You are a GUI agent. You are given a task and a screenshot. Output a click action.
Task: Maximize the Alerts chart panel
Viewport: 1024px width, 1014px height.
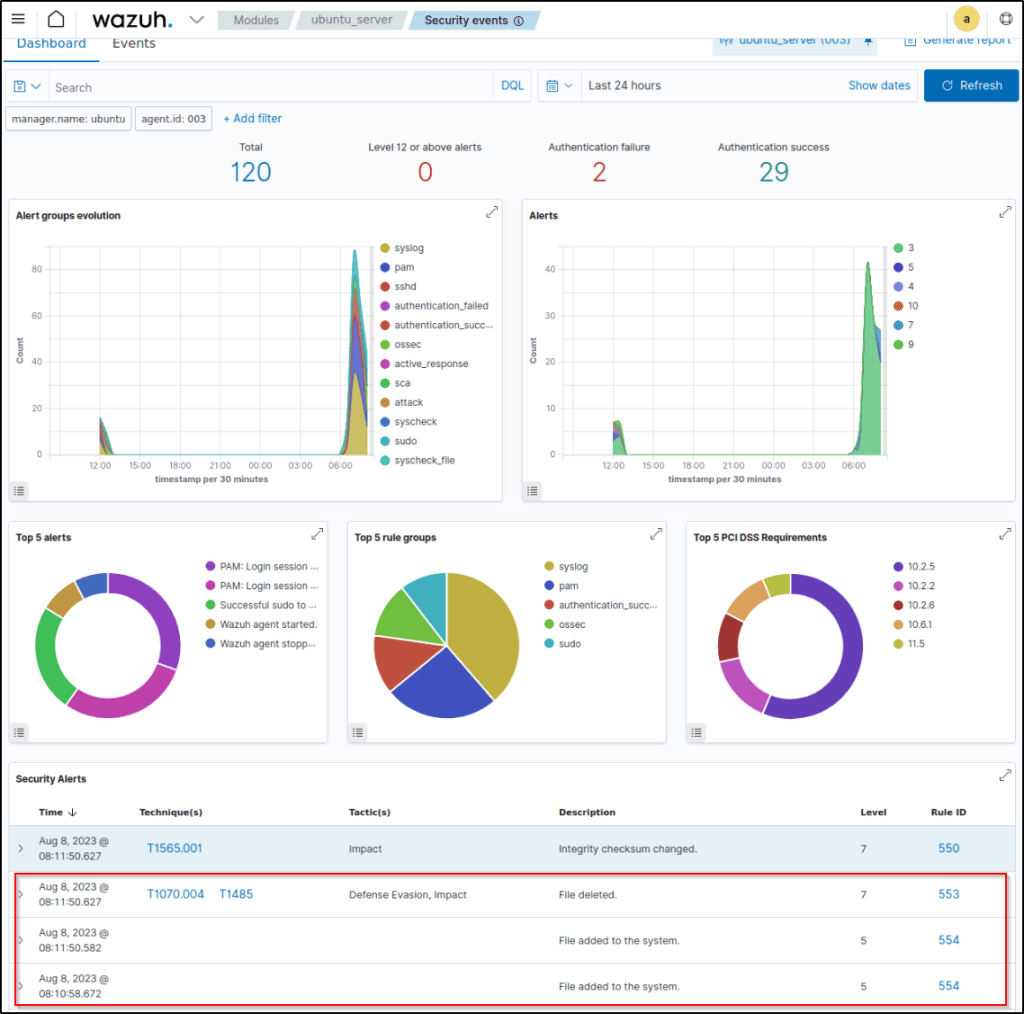coord(1005,212)
